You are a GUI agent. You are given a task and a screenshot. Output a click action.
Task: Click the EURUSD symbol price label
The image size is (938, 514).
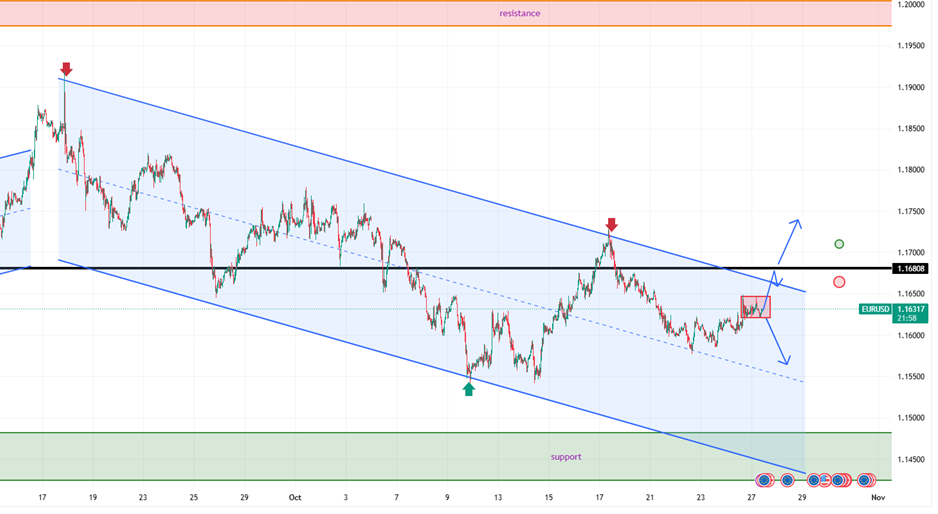pos(875,309)
